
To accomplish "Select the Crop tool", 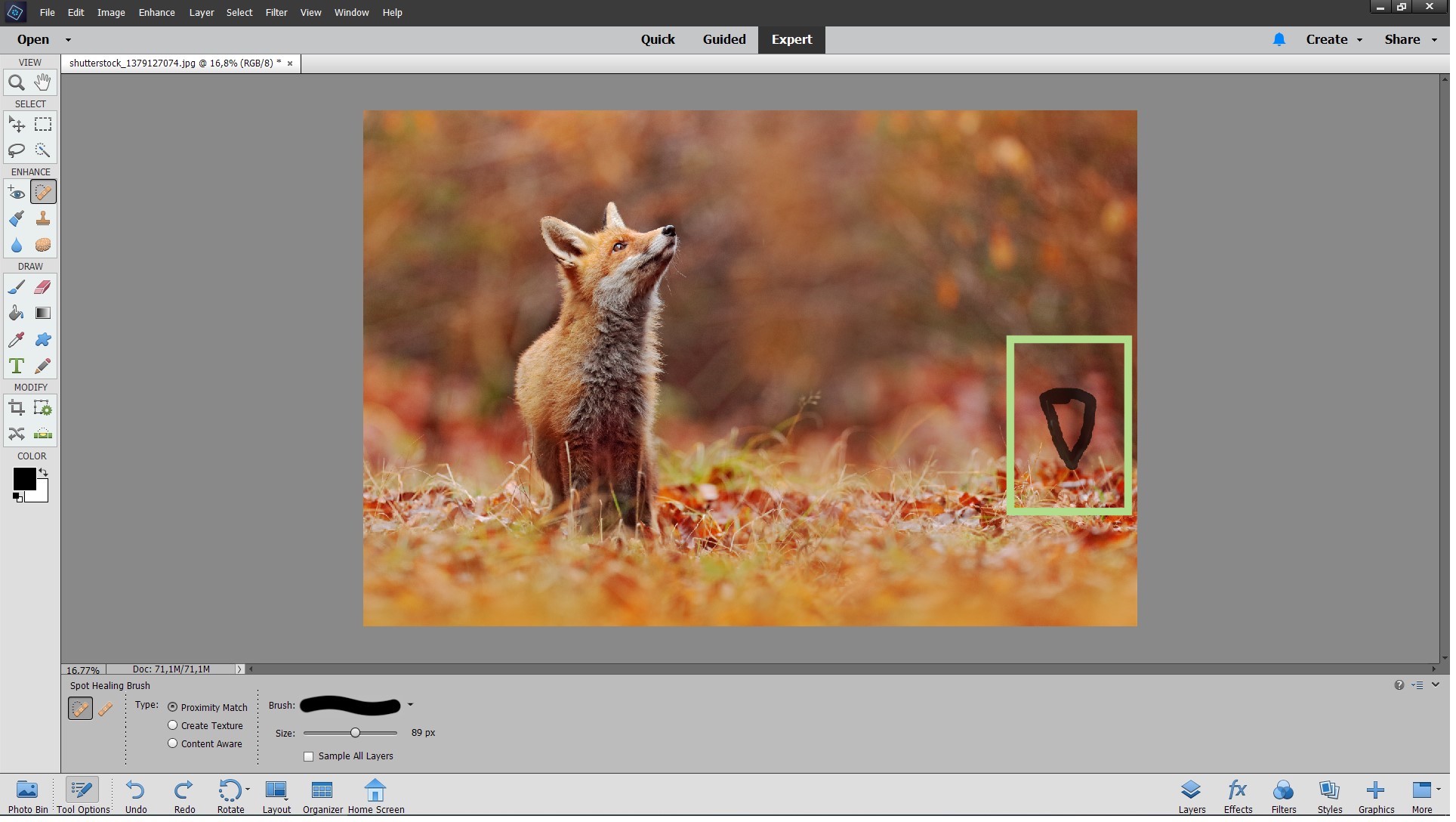I will click(16, 407).
